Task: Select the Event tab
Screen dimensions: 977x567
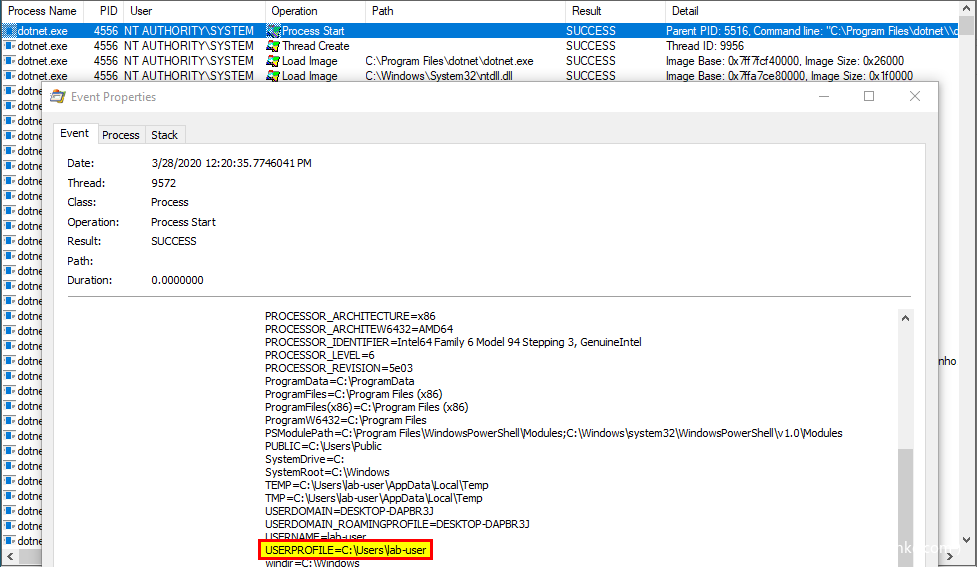Action: [75, 134]
